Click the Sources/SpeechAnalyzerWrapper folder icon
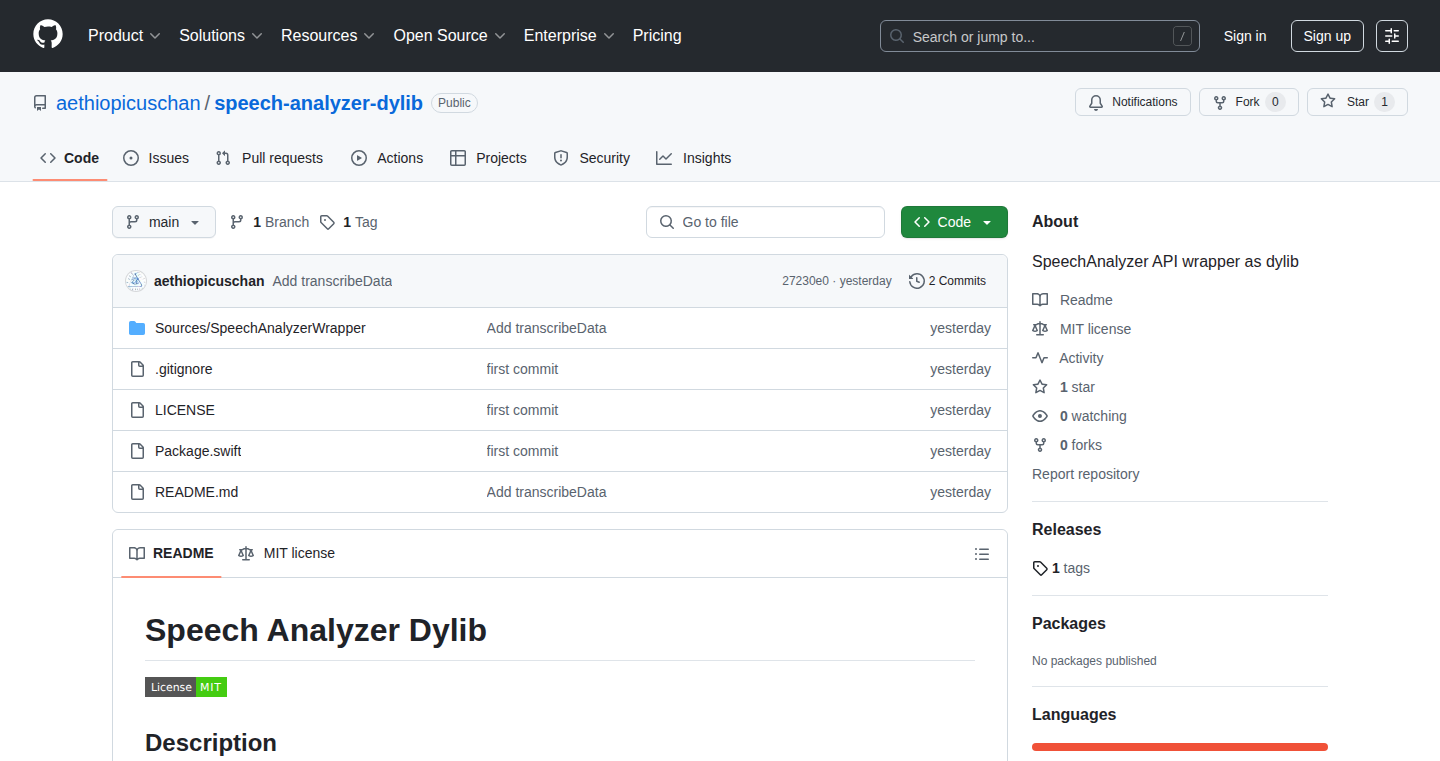1440x761 pixels. tap(137, 328)
